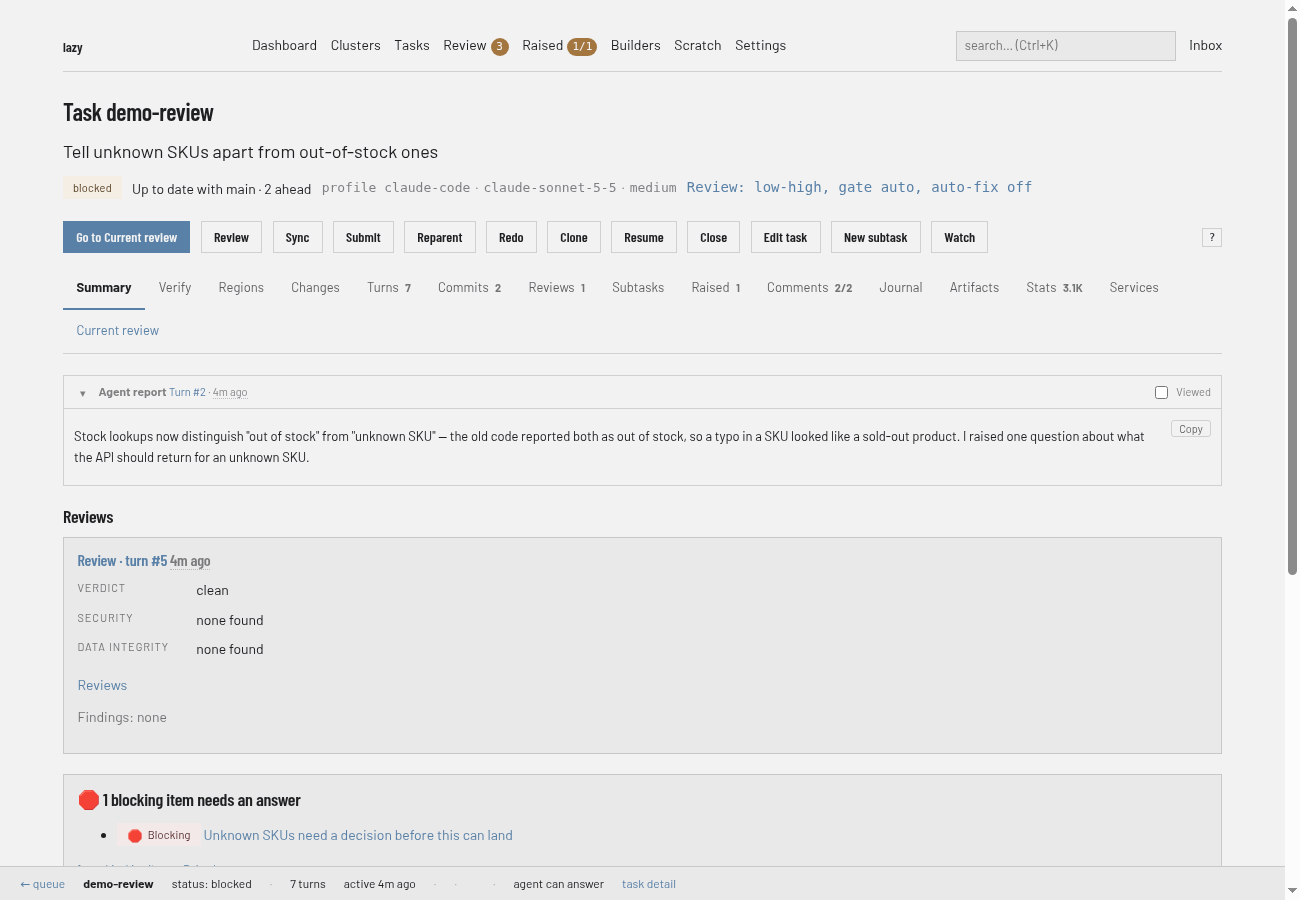Open the Reviews link in review card
The width and height of the screenshot is (1300, 900).
[x=102, y=686]
